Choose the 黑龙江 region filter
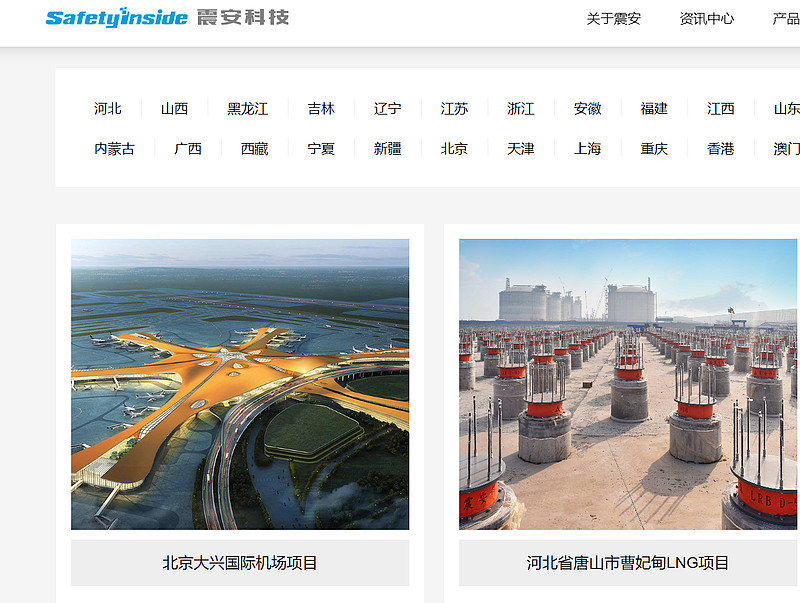Screen dimensions: 800x603 coord(247,109)
